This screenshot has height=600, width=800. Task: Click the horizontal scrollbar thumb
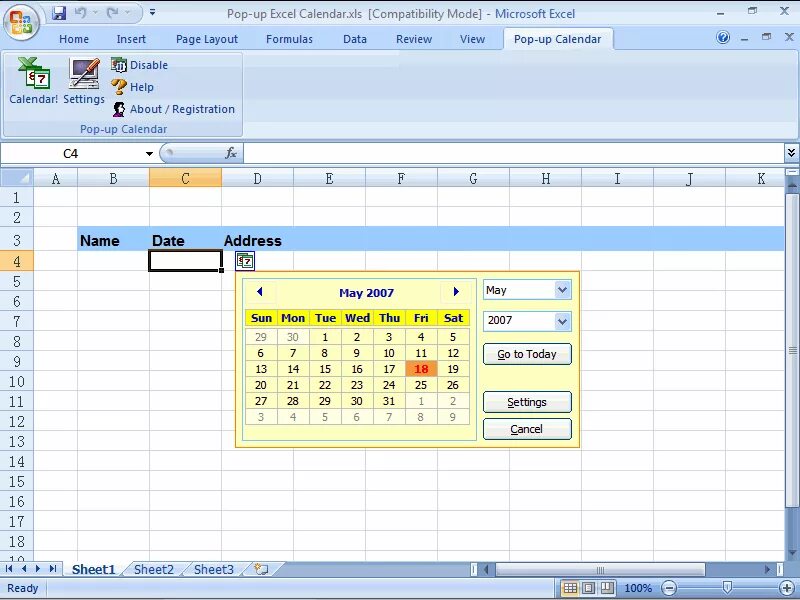[600, 569]
